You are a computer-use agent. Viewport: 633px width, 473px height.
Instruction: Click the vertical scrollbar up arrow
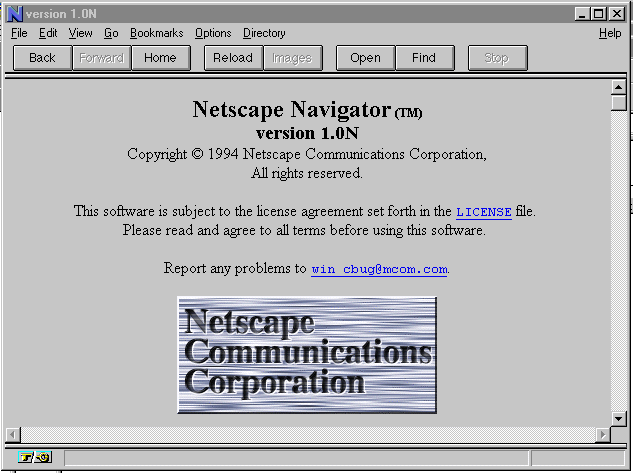coord(618,87)
